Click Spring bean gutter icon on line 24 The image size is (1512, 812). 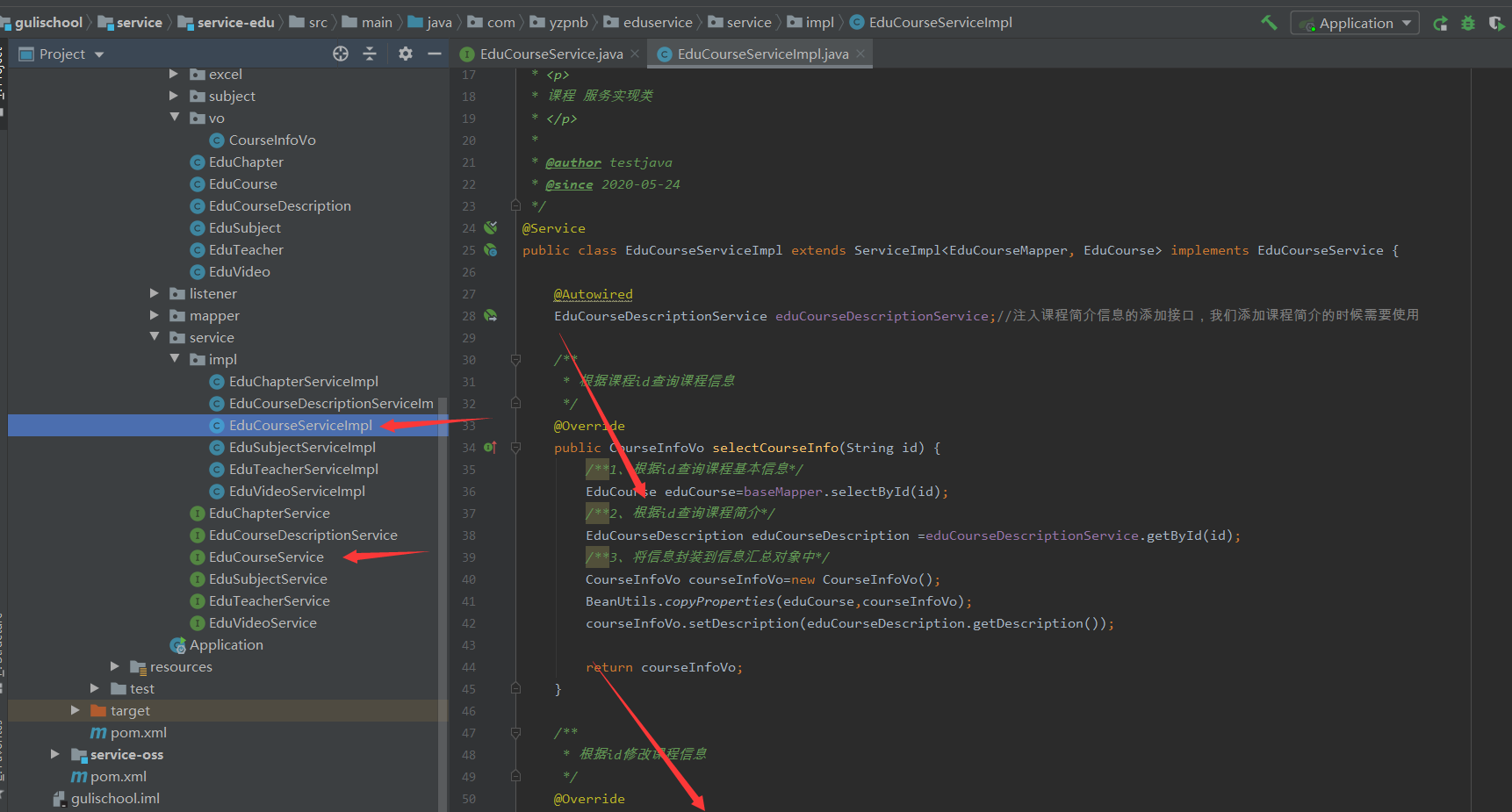click(491, 227)
